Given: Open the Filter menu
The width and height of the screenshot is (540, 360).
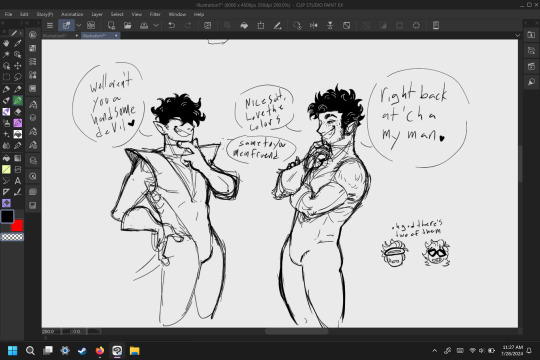Looking at the screenshot, I should [x=155, y=14].
